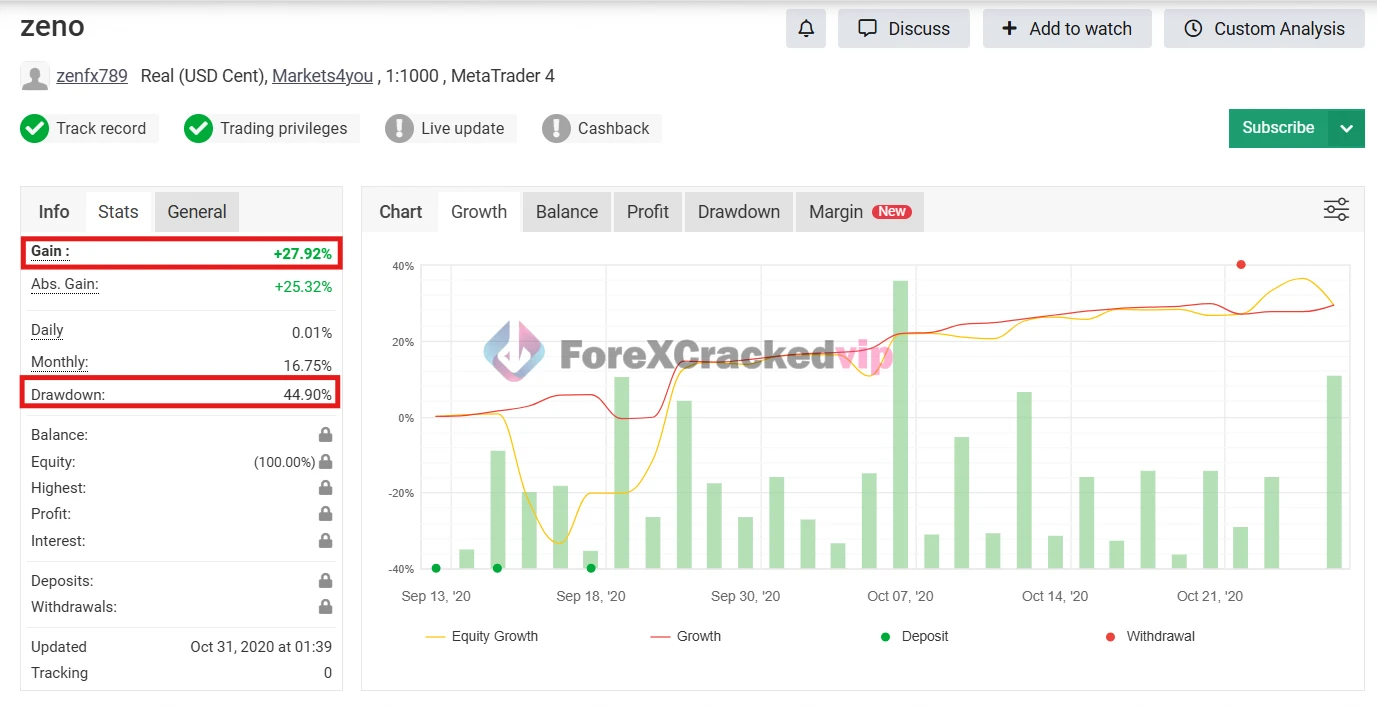Open the Markets4you broker link

coord(322,76)
